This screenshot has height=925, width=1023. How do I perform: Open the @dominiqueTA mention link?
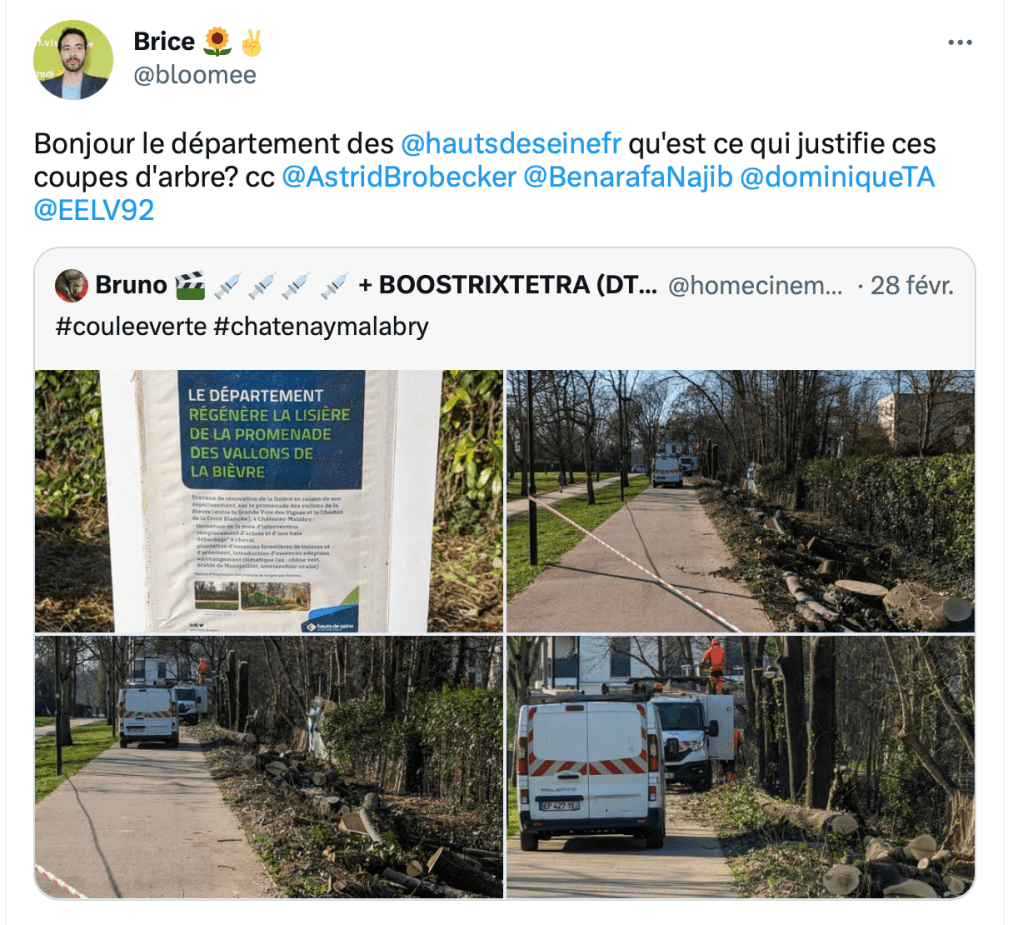838,177
